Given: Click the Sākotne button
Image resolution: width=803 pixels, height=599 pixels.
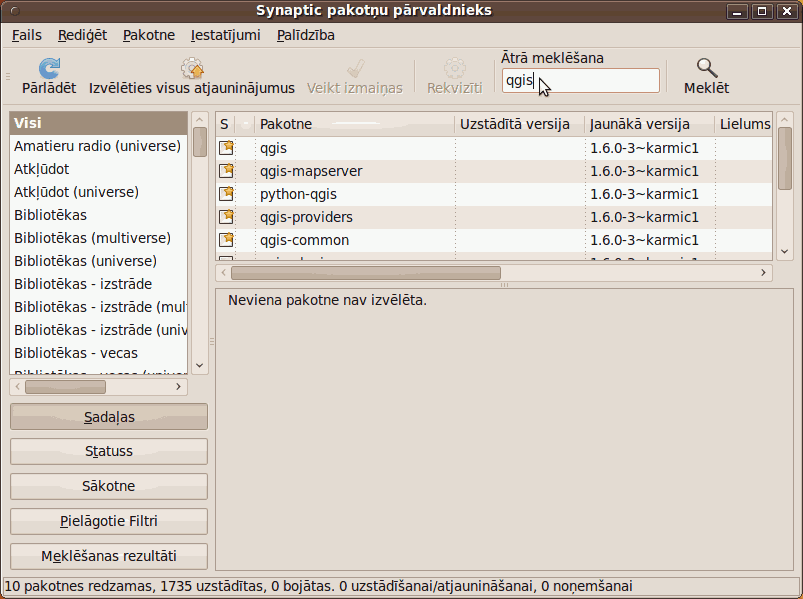Looking at the screenshot, I should tap(109, 486).
